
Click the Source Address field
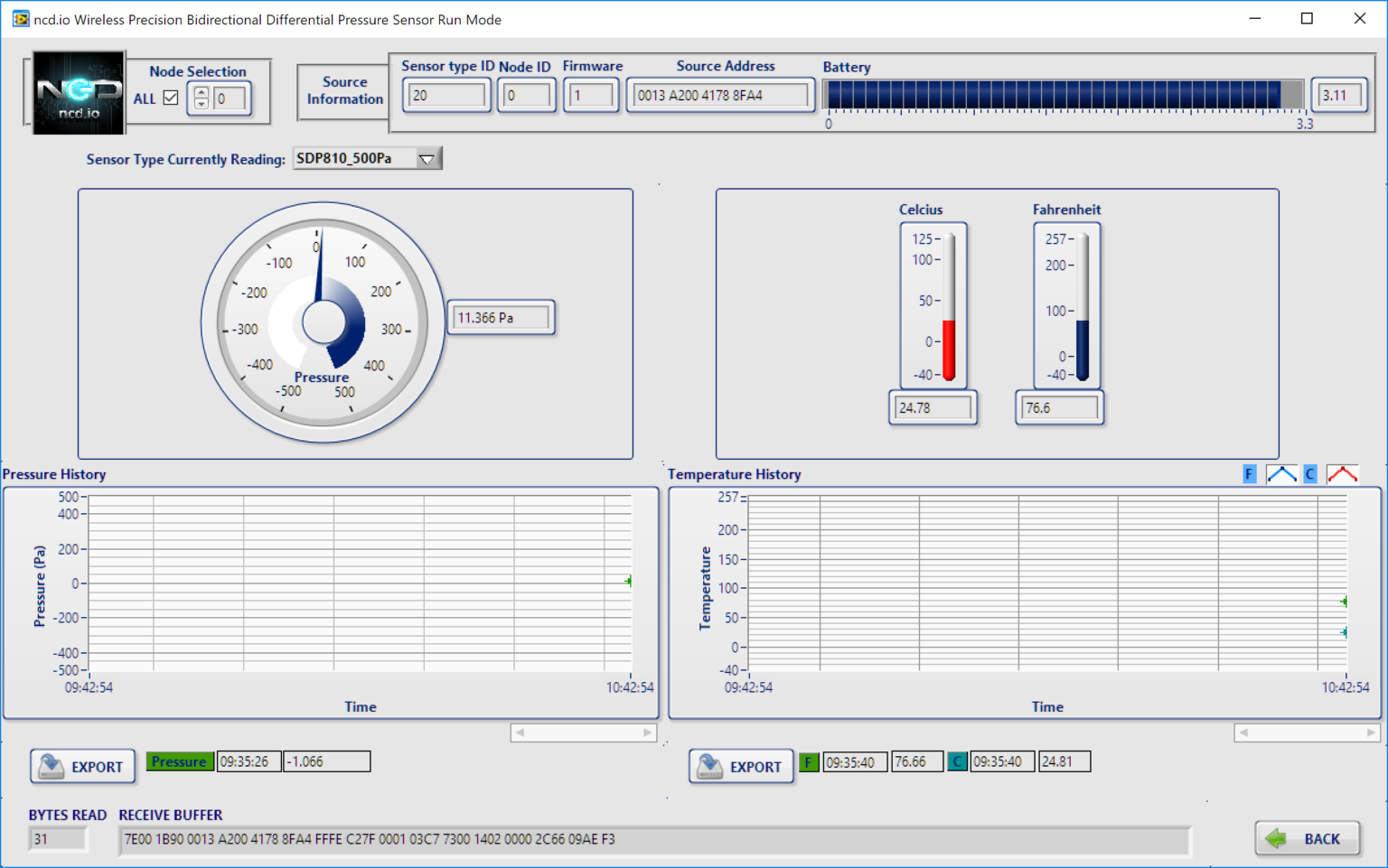(719, 96)
